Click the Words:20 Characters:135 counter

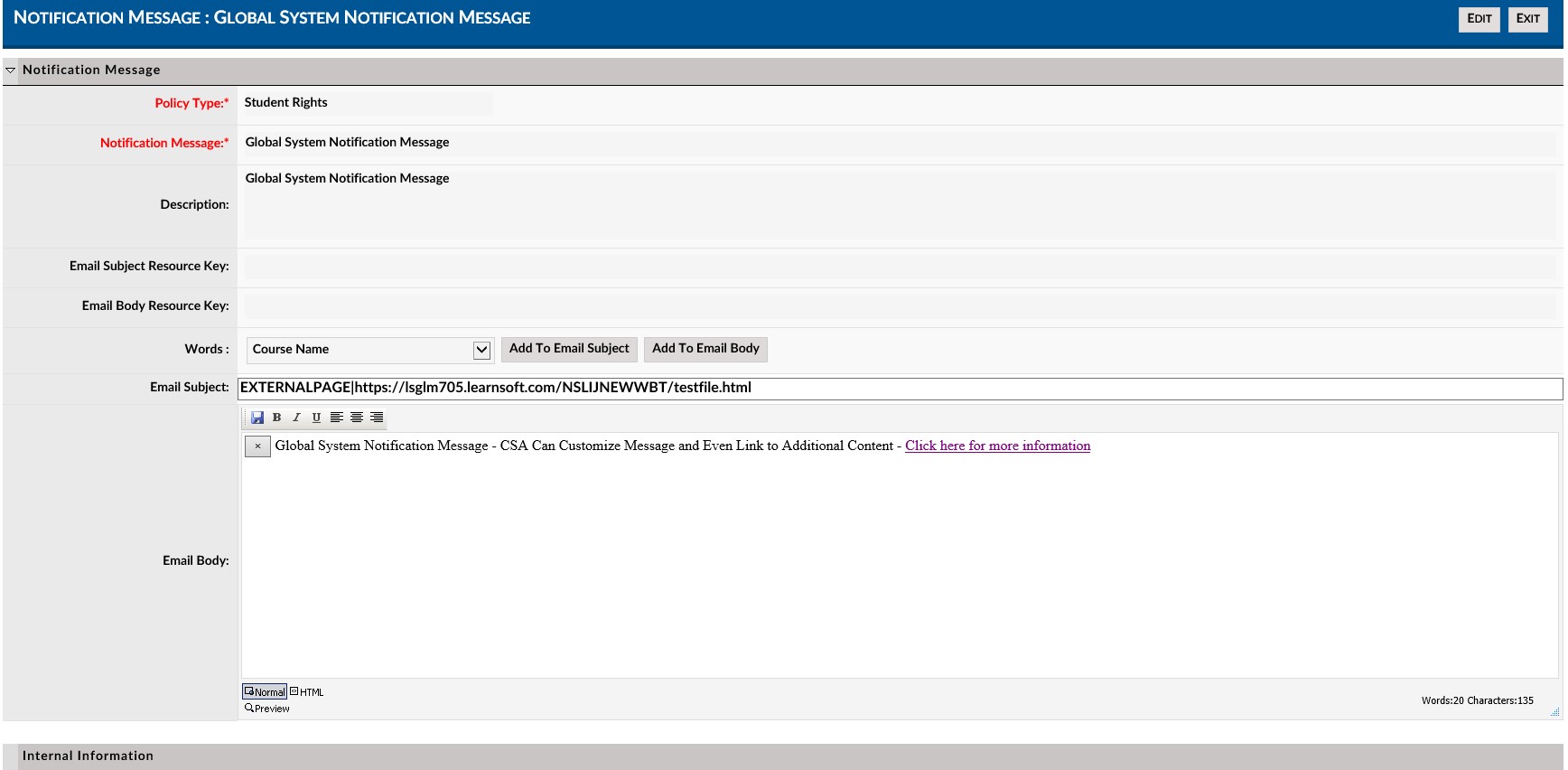1478,700
